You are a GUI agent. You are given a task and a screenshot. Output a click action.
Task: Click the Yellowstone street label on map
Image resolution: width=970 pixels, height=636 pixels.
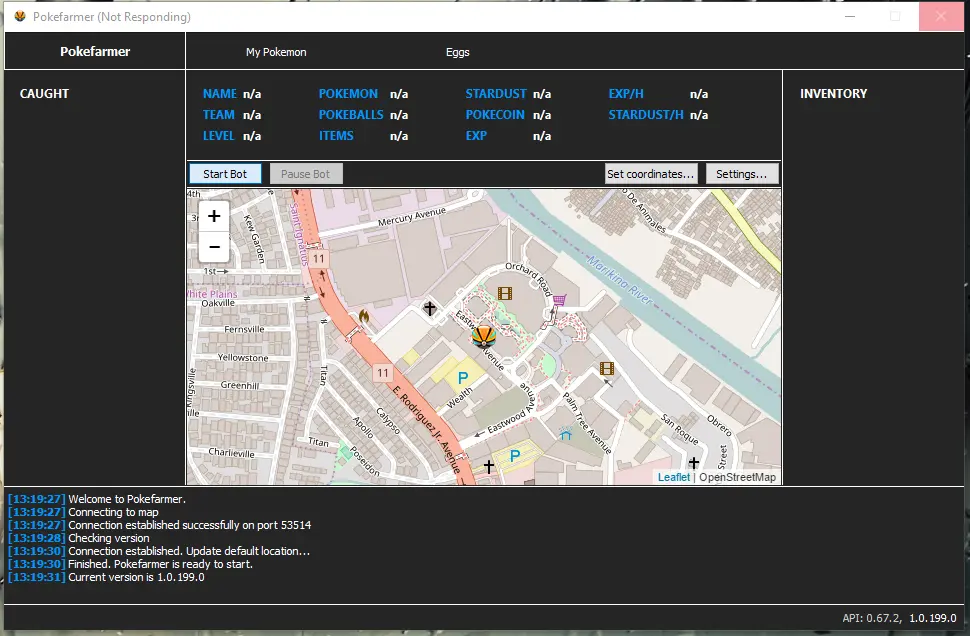[x=242, y=357]
